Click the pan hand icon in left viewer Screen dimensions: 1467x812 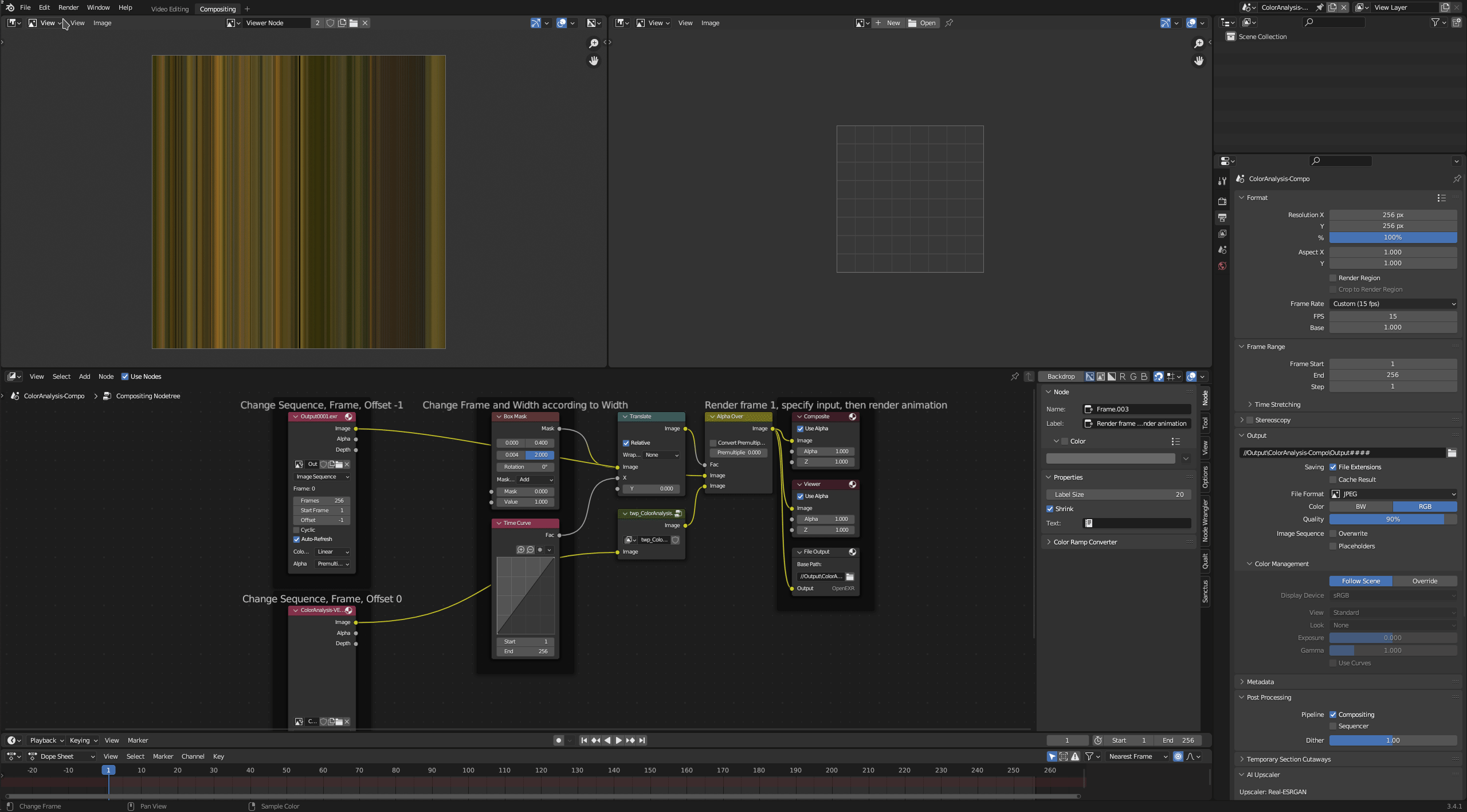594,61
